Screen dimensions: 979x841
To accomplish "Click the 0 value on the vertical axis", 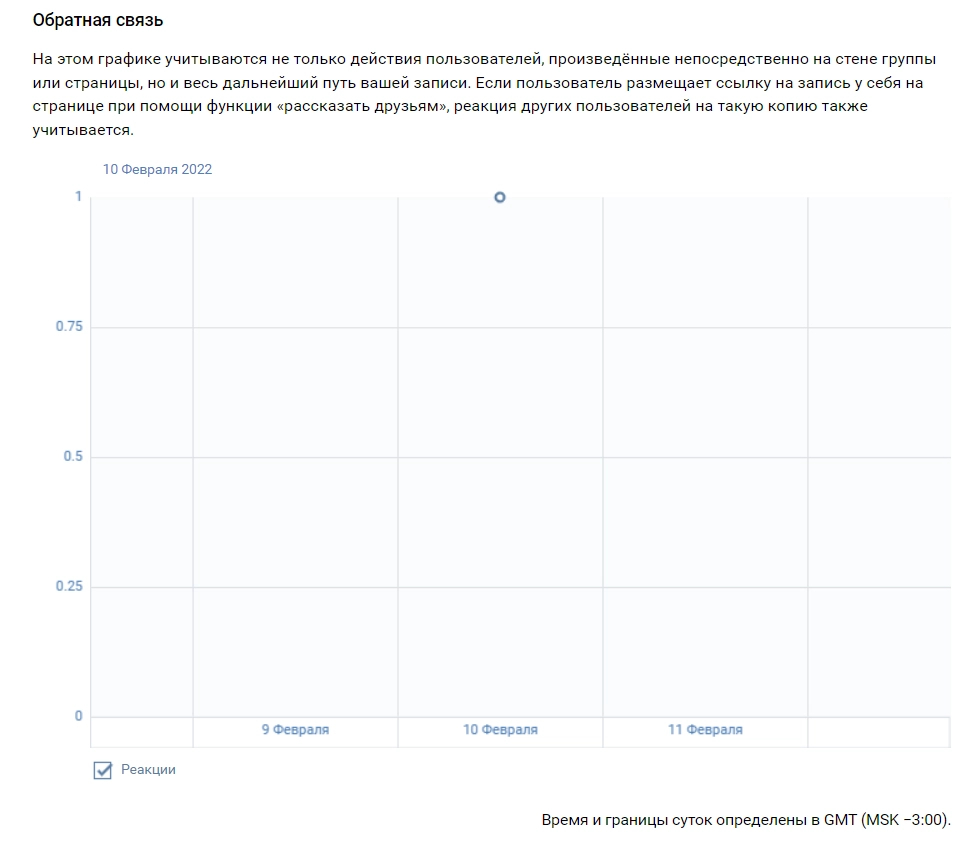I will 78,716.
